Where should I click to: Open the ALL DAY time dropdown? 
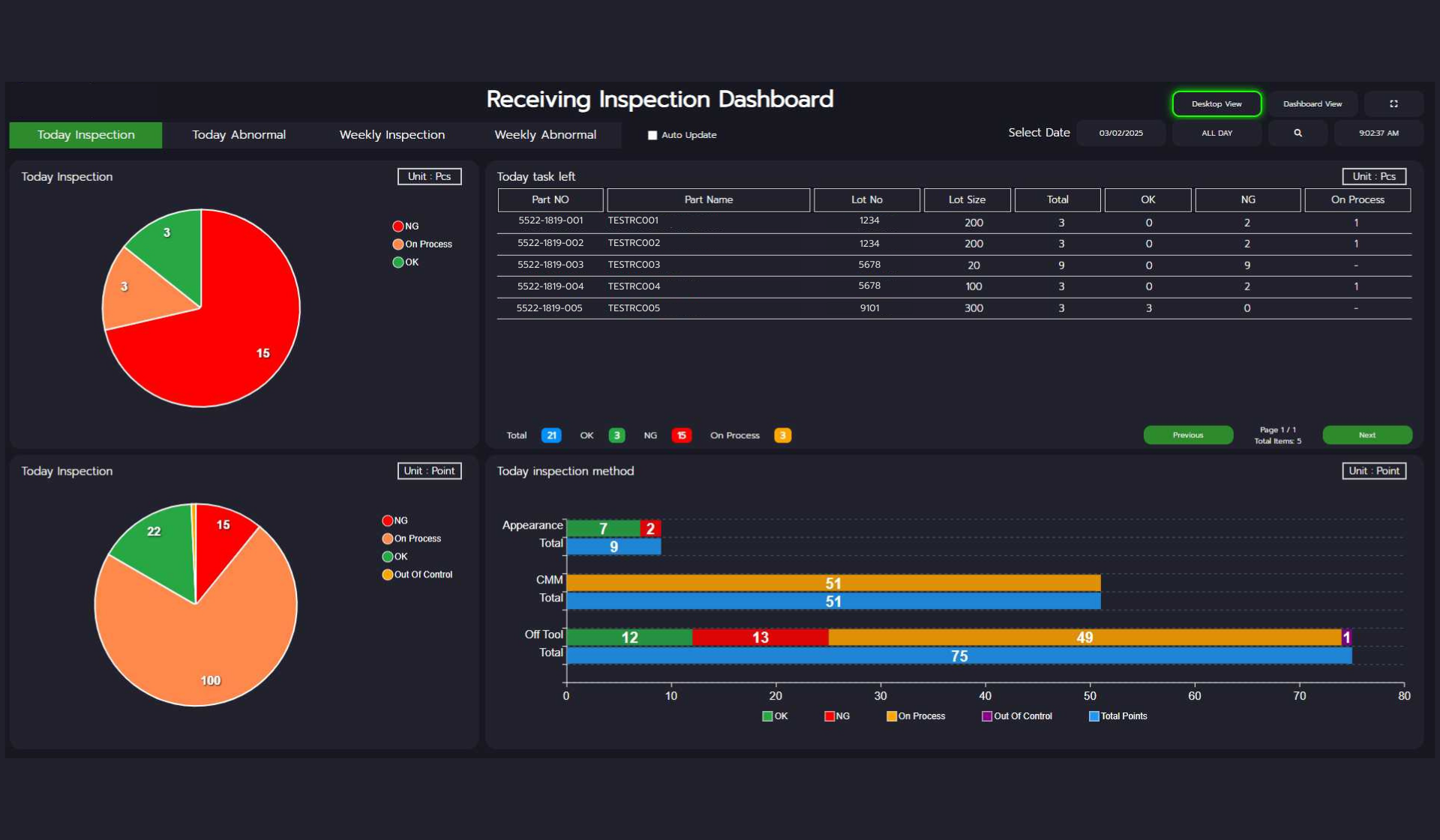1216,133
